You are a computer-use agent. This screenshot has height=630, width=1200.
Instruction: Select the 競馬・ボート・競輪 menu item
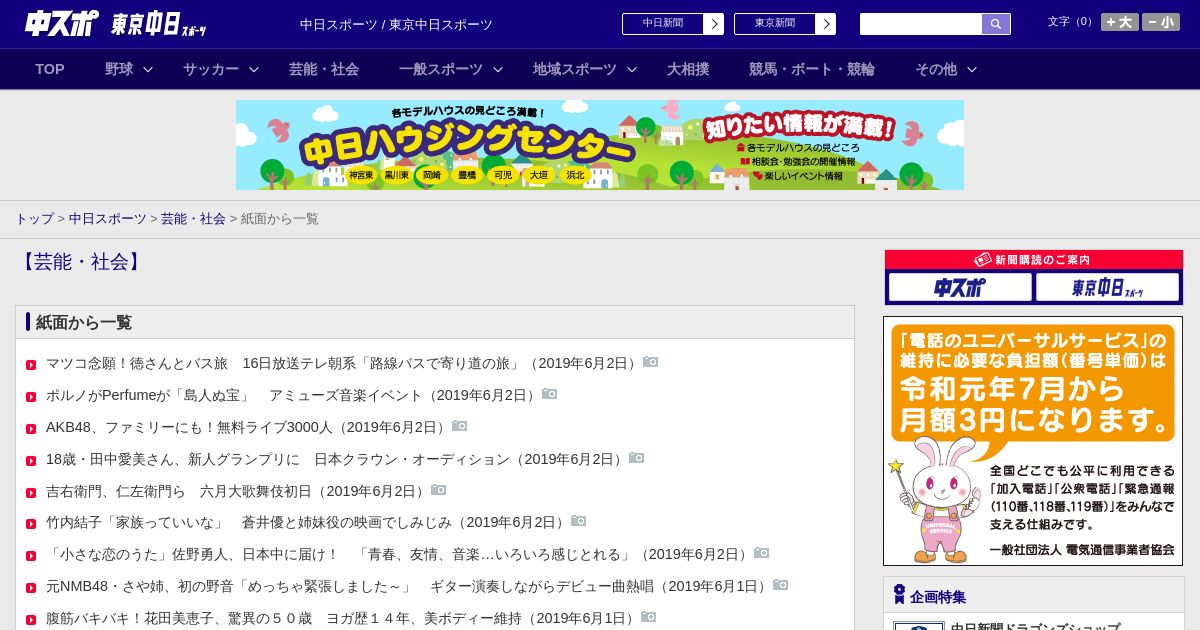812,69
